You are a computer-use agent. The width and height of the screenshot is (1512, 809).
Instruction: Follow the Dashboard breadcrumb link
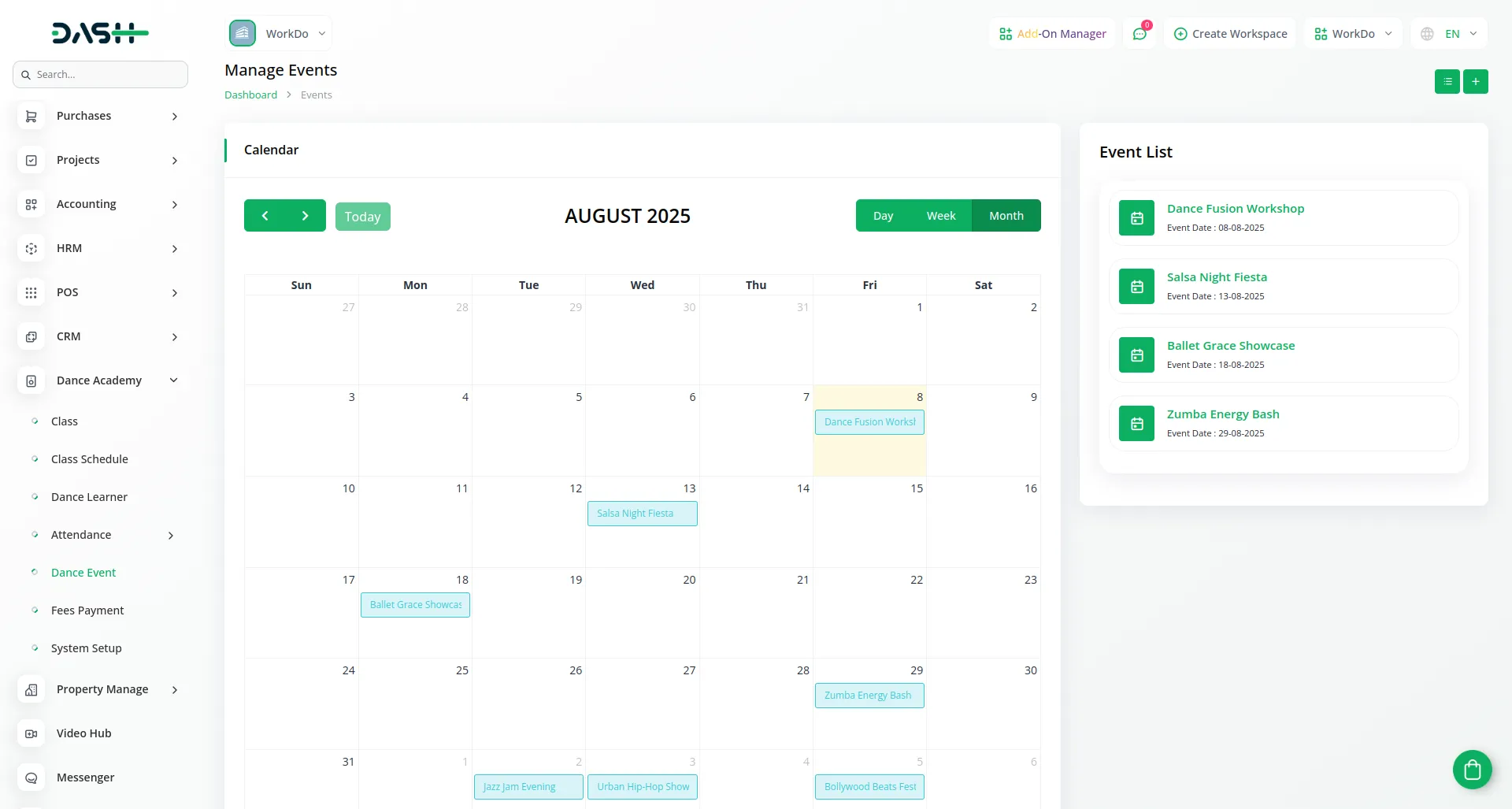250,95
